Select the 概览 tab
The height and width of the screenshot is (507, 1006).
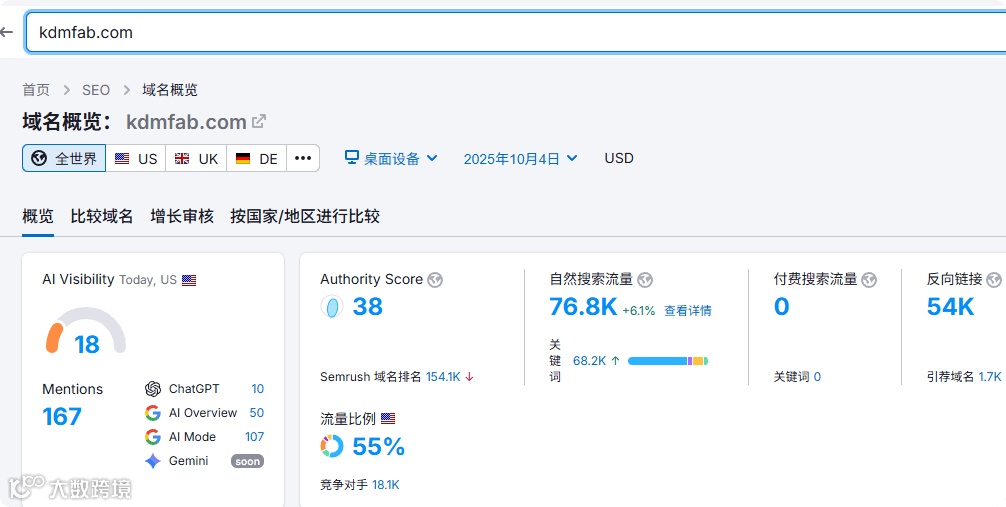tap(38, 216)
